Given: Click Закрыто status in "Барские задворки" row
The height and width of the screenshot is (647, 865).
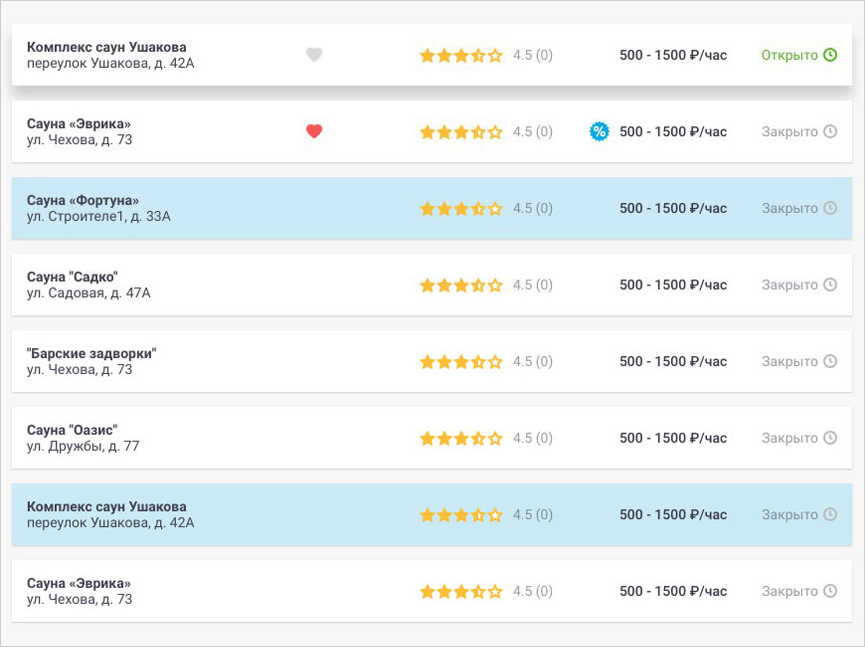Looking at the screenshot, I should [789, 361].
